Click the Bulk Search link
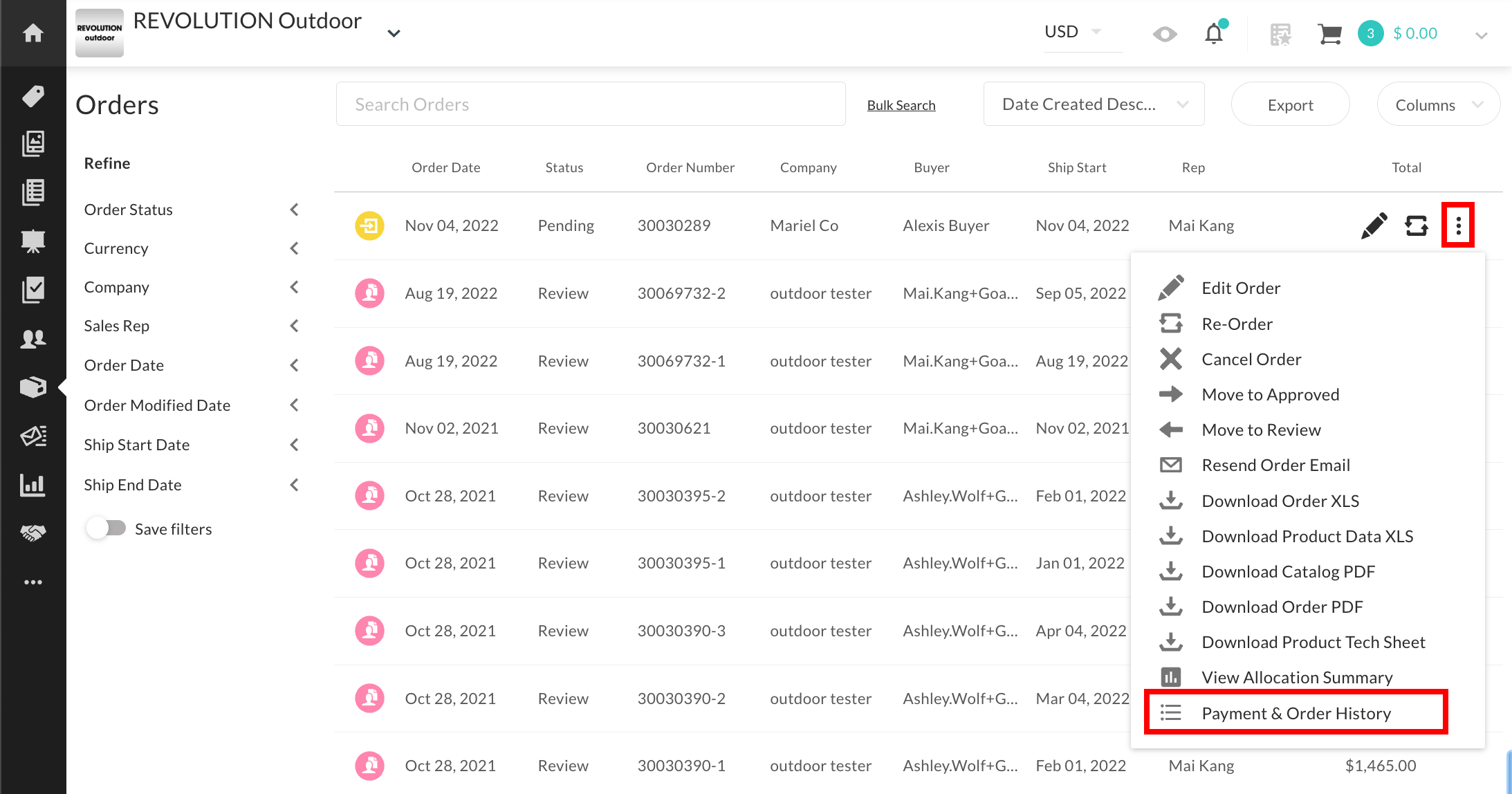The height and width of the screenshot is (794, 1512). point(901,104)
